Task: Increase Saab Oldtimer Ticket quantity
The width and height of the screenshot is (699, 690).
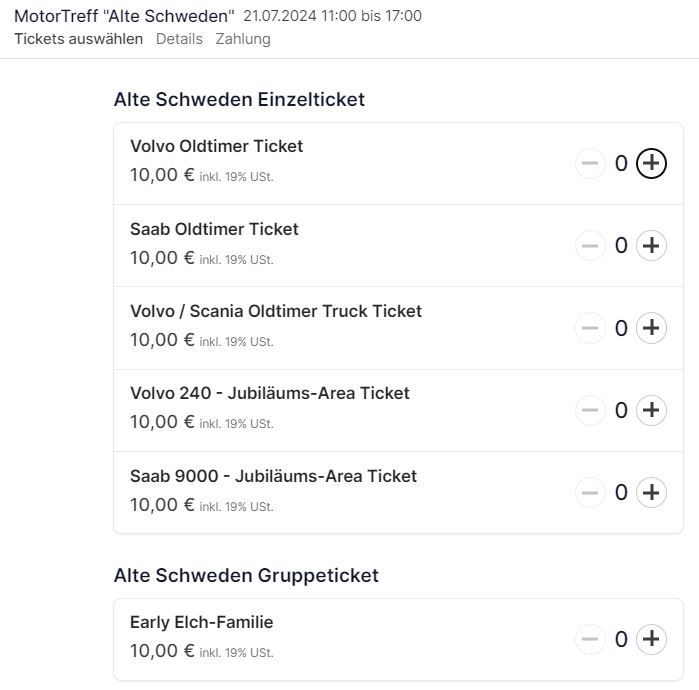Action: coord(651,246)
